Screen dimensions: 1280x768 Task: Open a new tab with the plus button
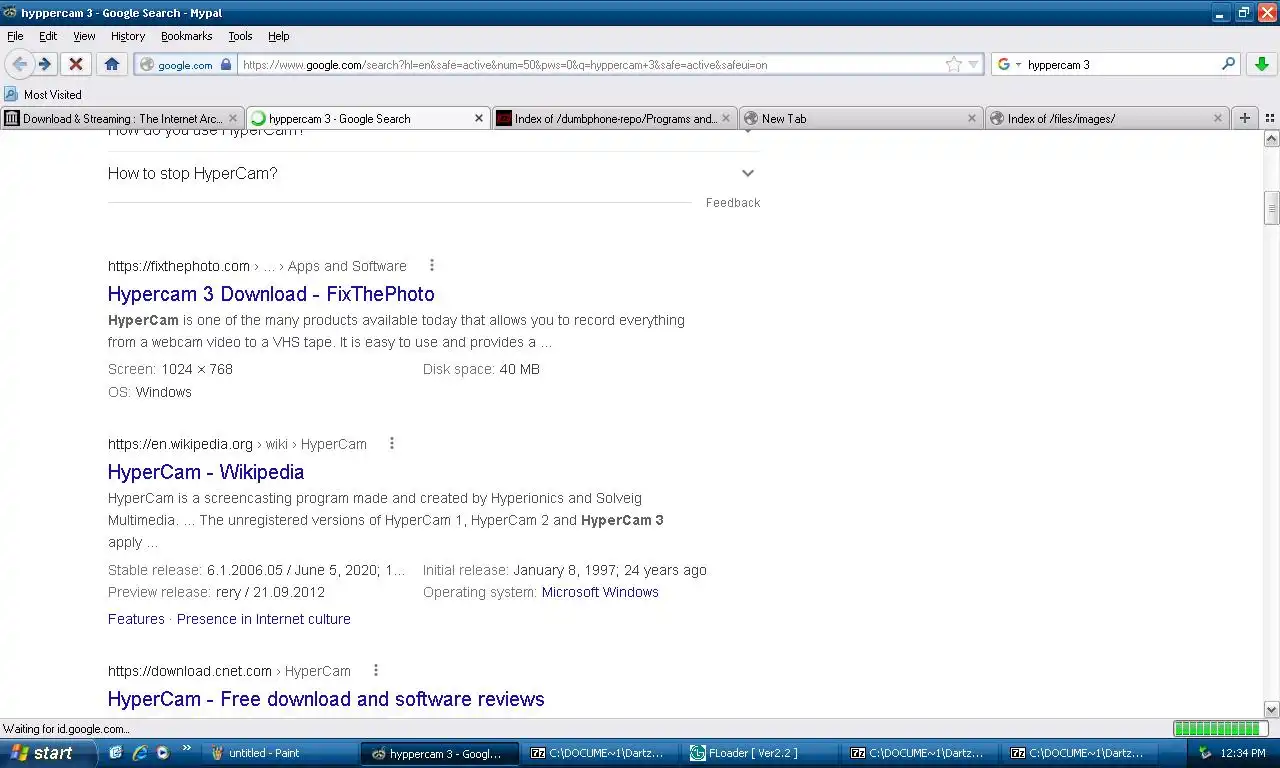click(x=1244, y=118)
